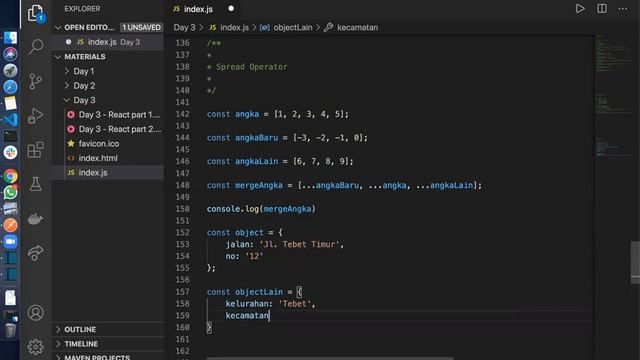Expand the MAVEN PROJECTS section
Viewport: 640px width, 360px height.
(97, 357)
